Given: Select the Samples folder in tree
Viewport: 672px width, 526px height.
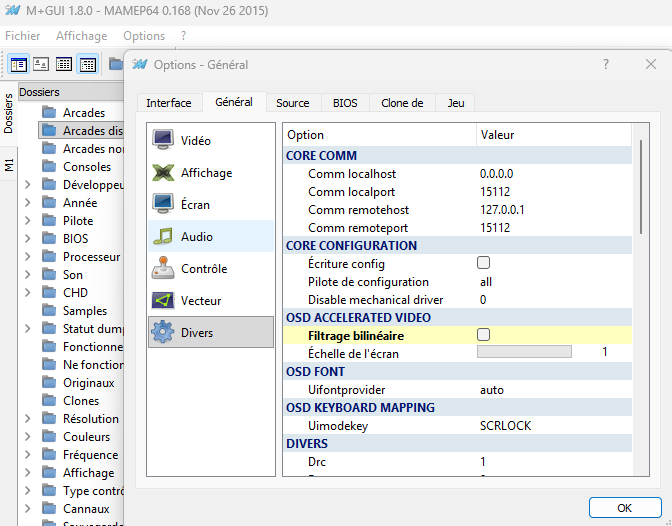Looking at the screenshot, I should [84, 311].
